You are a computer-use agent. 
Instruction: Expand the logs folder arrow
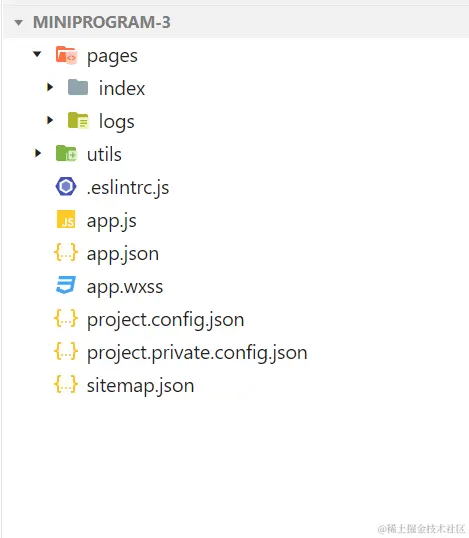pyautogui.click(x=50, y=120)
